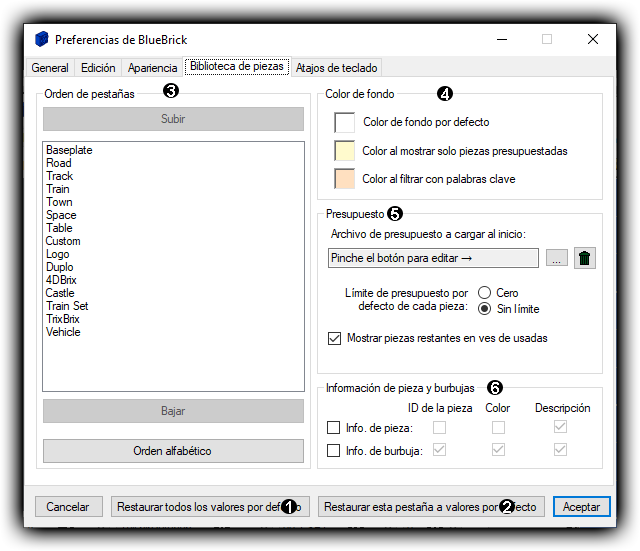The width and height of the screenshot is (640, 551).
Task: Enable the Info. de pieza checkbox
Action: pyautogui.click(x=333, y=428)
